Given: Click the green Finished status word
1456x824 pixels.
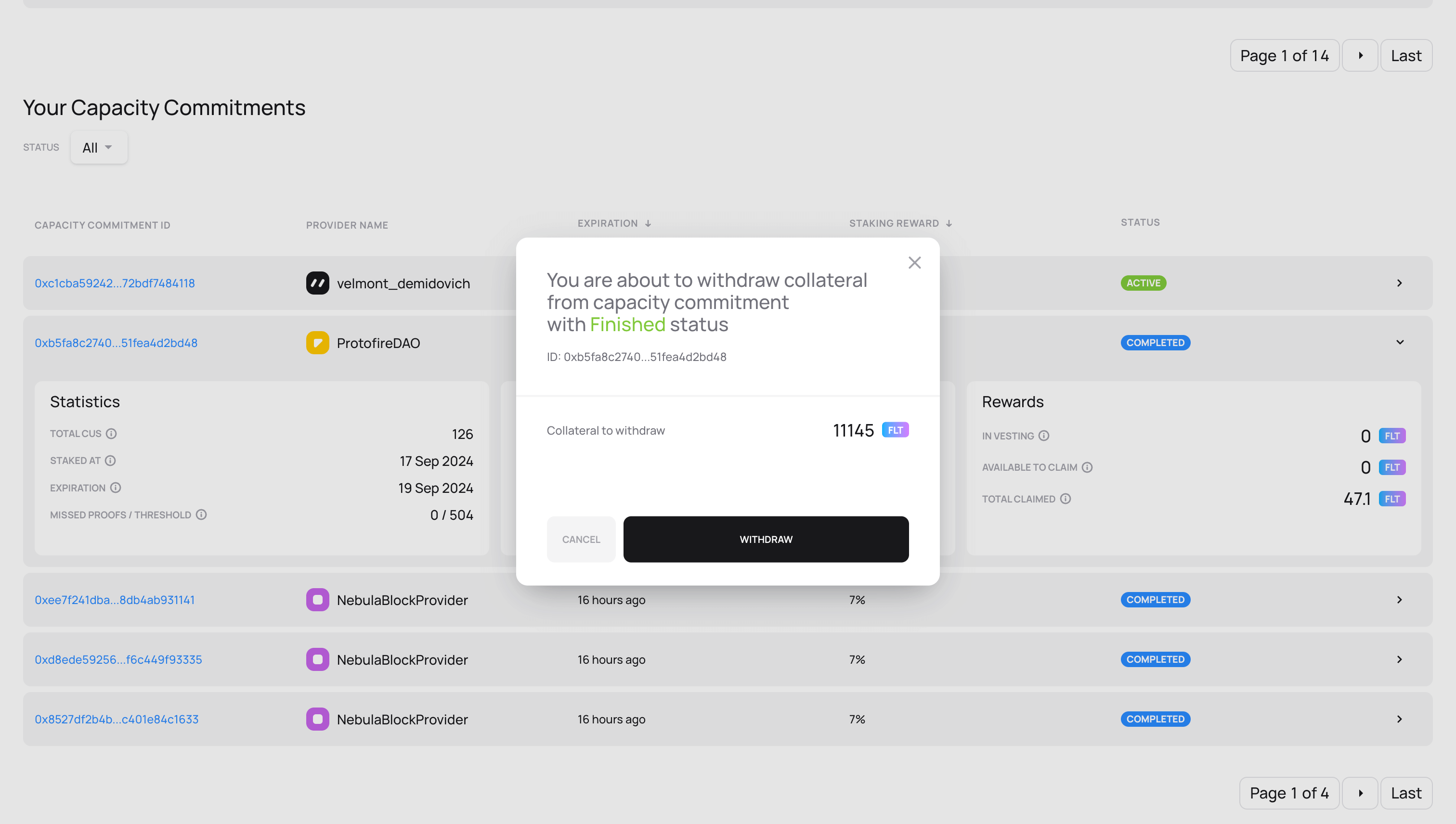Looking at the screenshot, I should 627,325.
